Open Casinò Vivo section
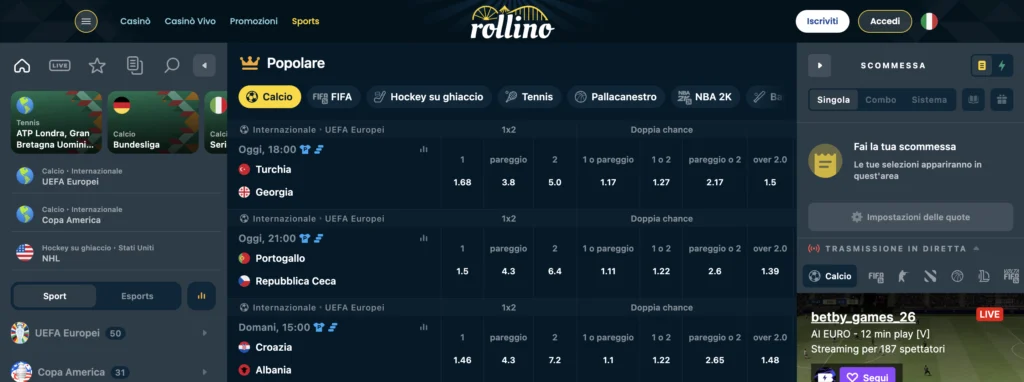The image size is (1024, 382). [x=190, y=22]
